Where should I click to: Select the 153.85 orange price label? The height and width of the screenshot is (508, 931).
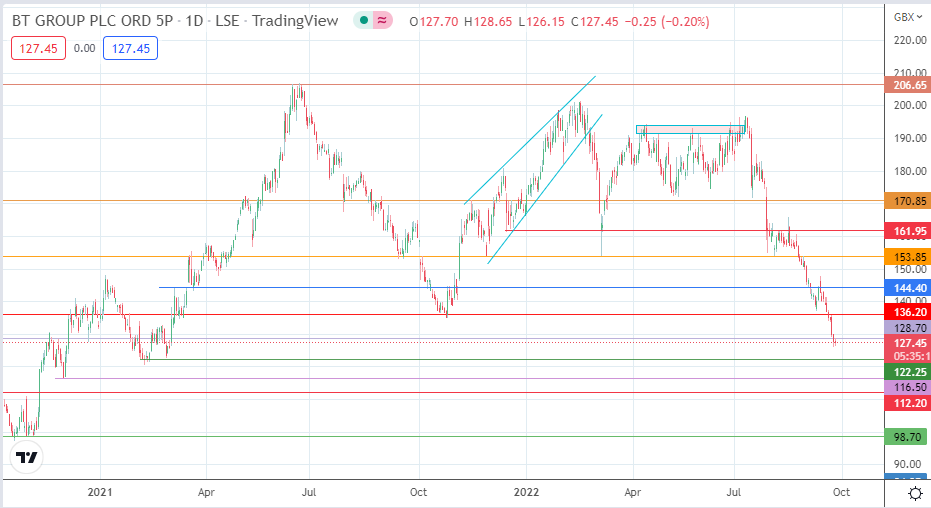908,257
